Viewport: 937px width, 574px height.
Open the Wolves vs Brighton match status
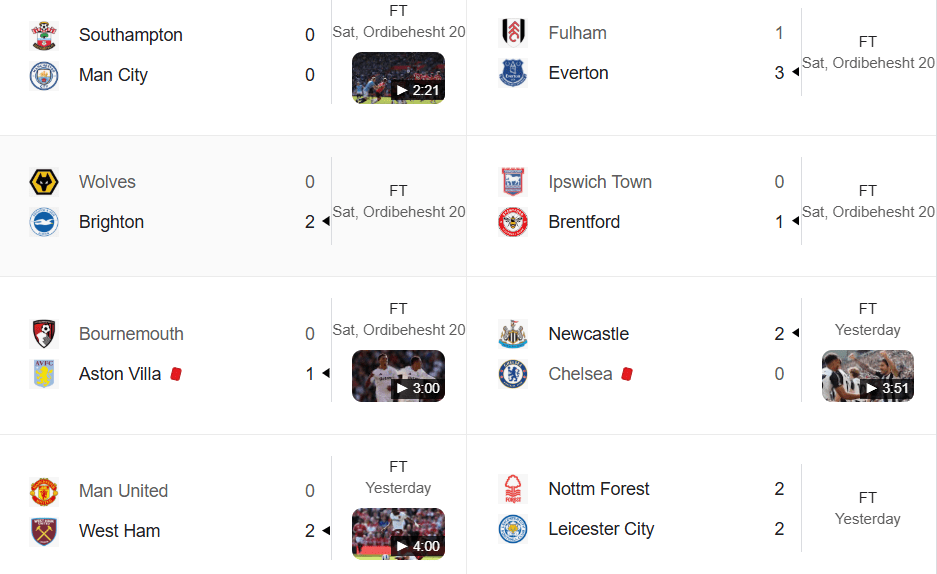point(399,201)
